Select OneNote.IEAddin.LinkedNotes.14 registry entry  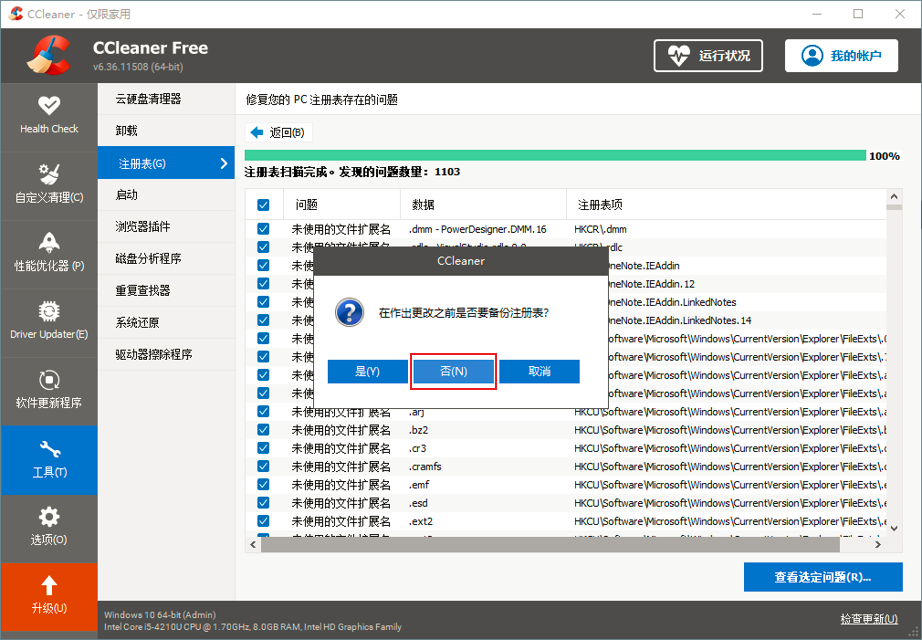tap(679, 321)
